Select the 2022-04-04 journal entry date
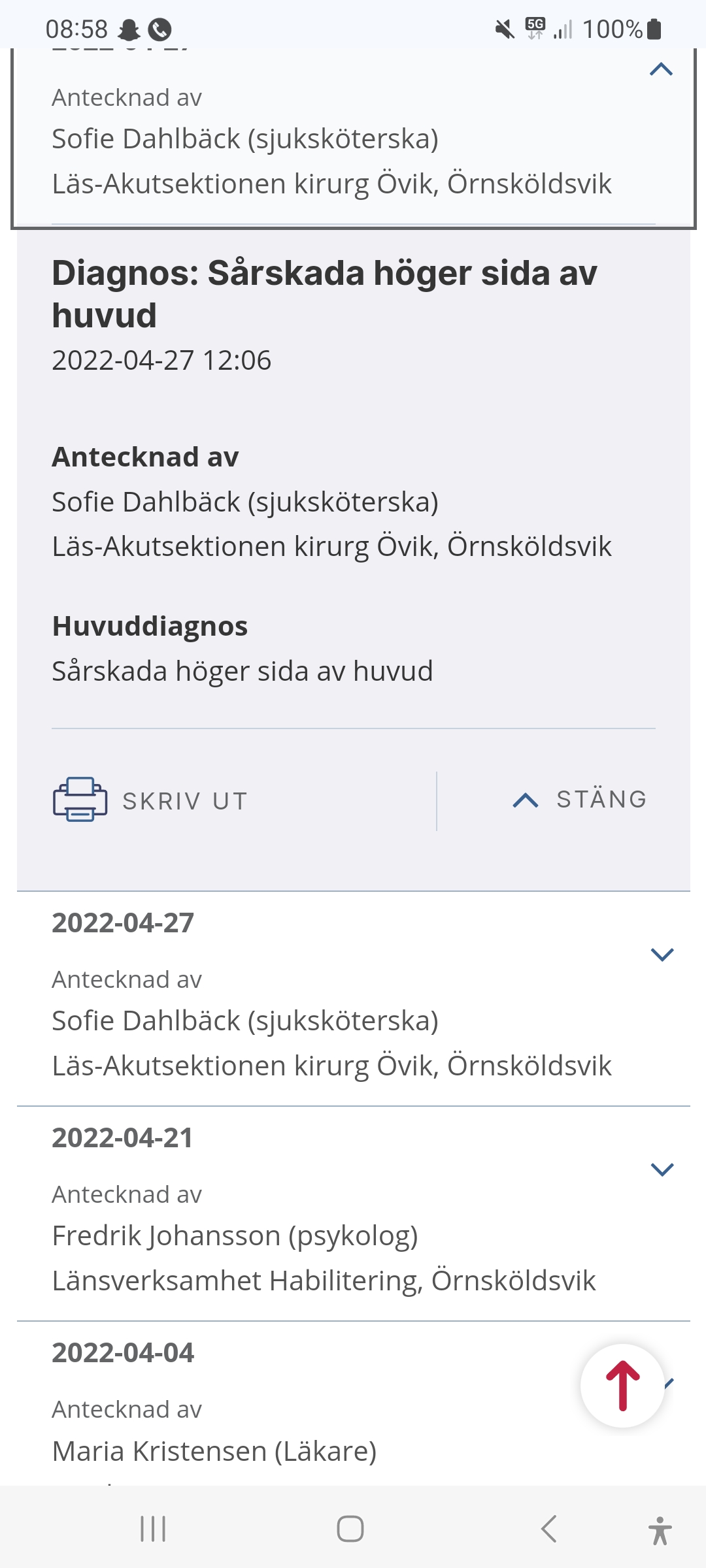 [x=123, y=1353]
